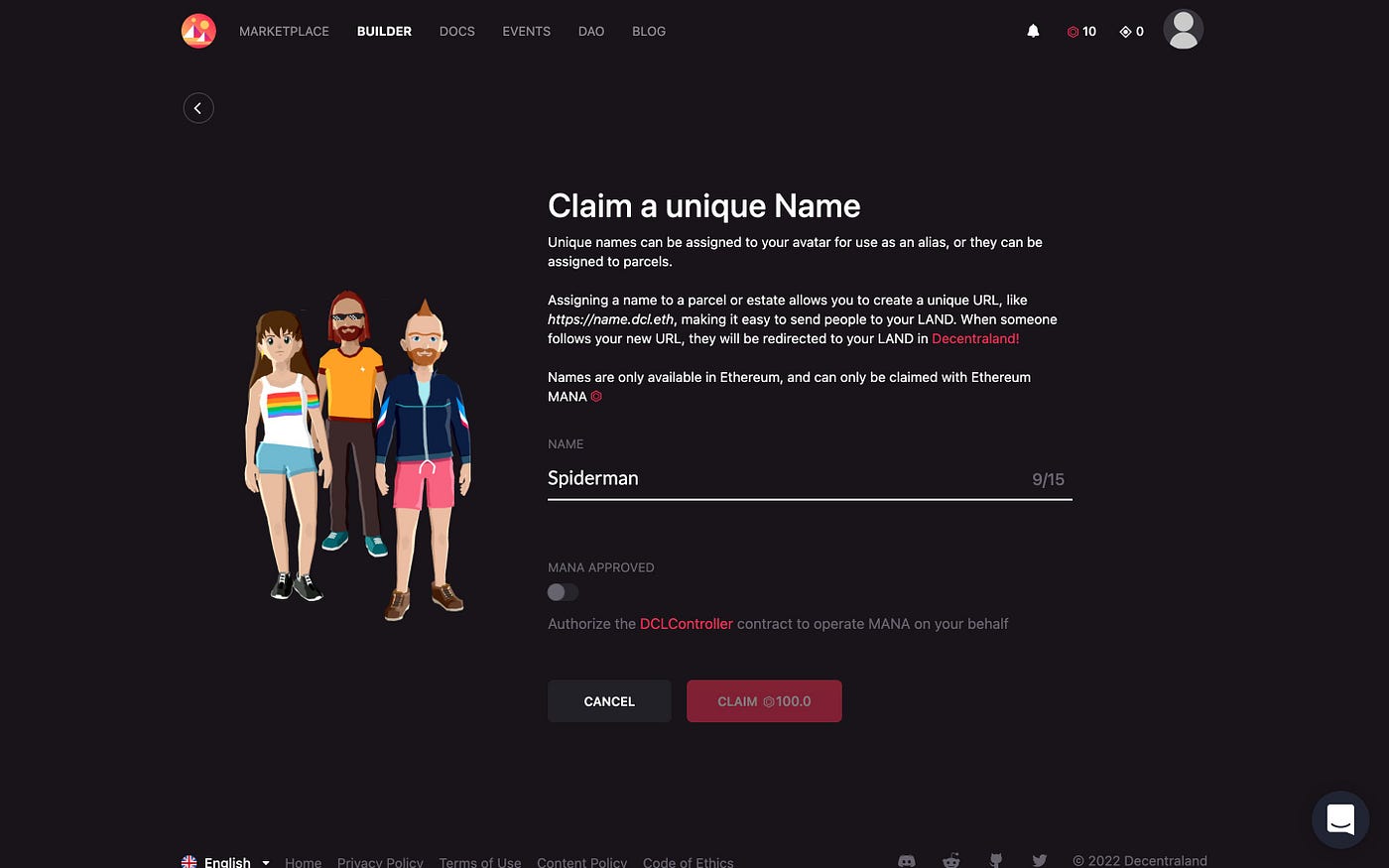Click the UK flag language icon
The width and height of the screenshot is (1389, 868).
tap(189, 862)
